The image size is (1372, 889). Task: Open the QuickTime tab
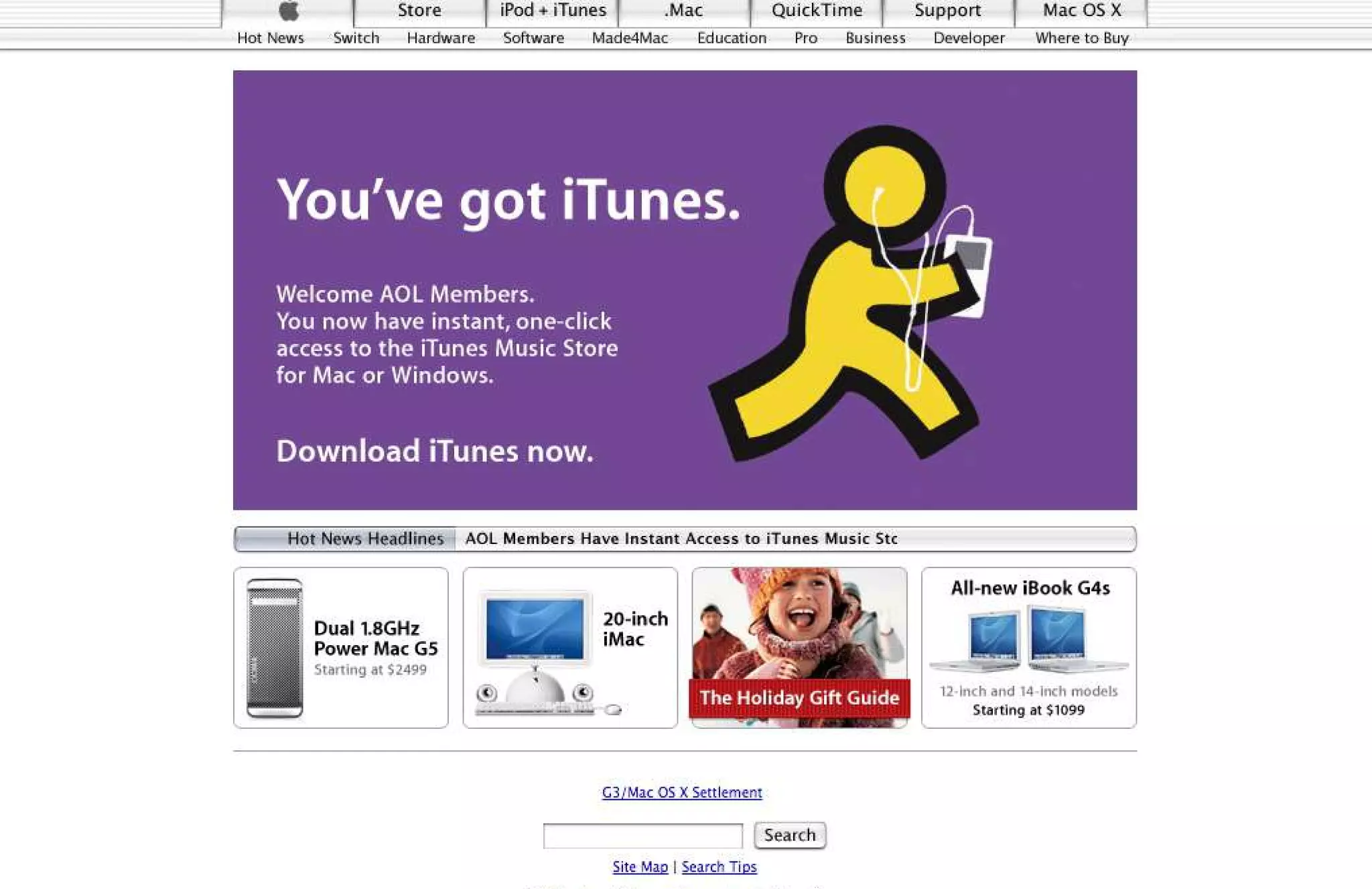click(817, 11)
